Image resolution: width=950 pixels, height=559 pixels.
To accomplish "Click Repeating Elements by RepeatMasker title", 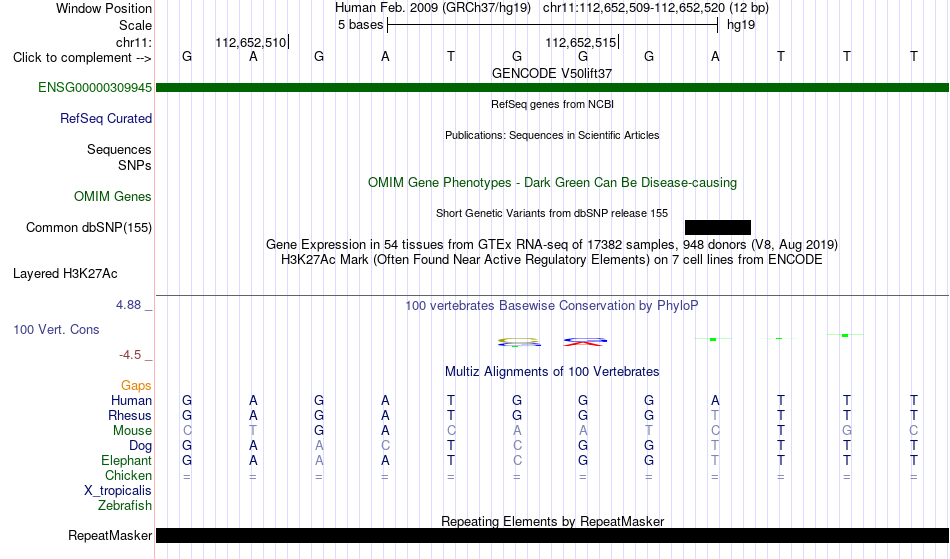I will (552, 521).
